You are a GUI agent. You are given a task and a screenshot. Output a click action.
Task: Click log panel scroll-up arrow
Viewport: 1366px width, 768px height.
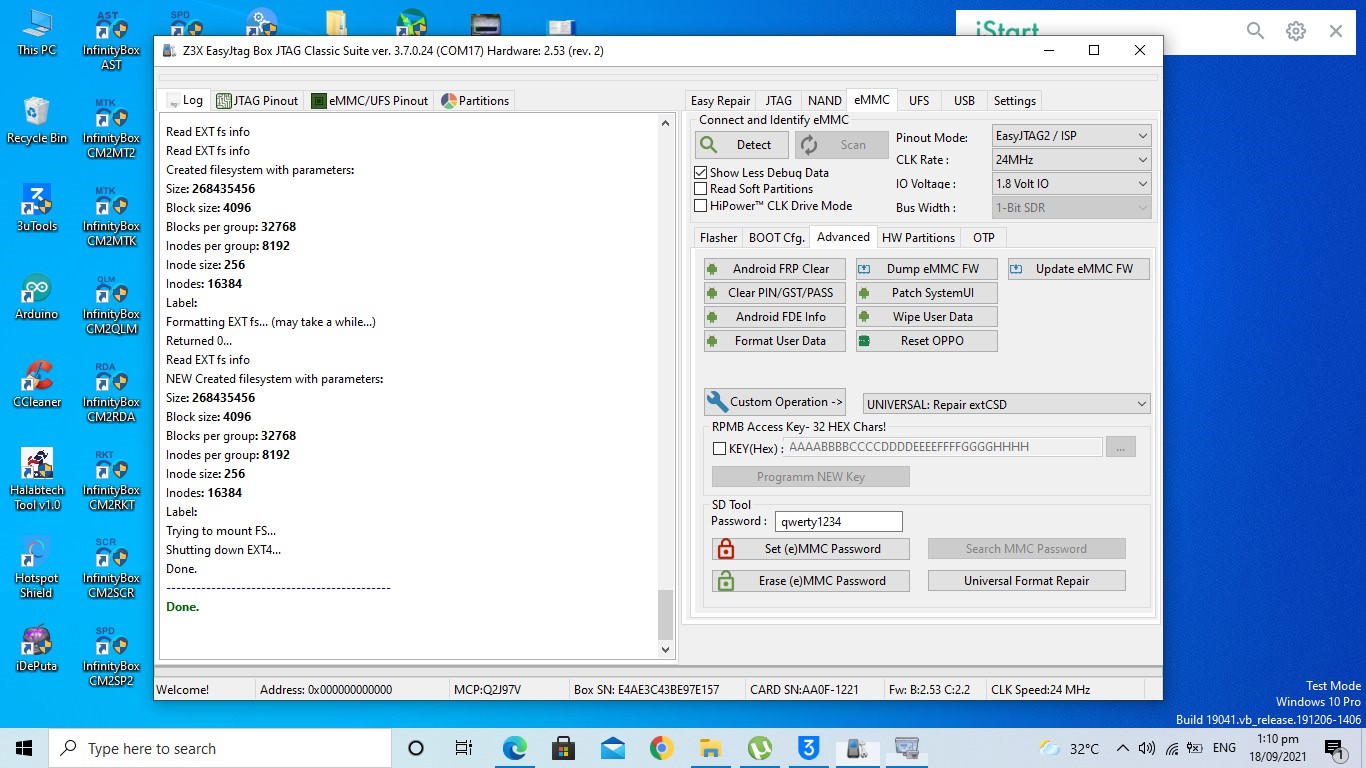(666, 123)
